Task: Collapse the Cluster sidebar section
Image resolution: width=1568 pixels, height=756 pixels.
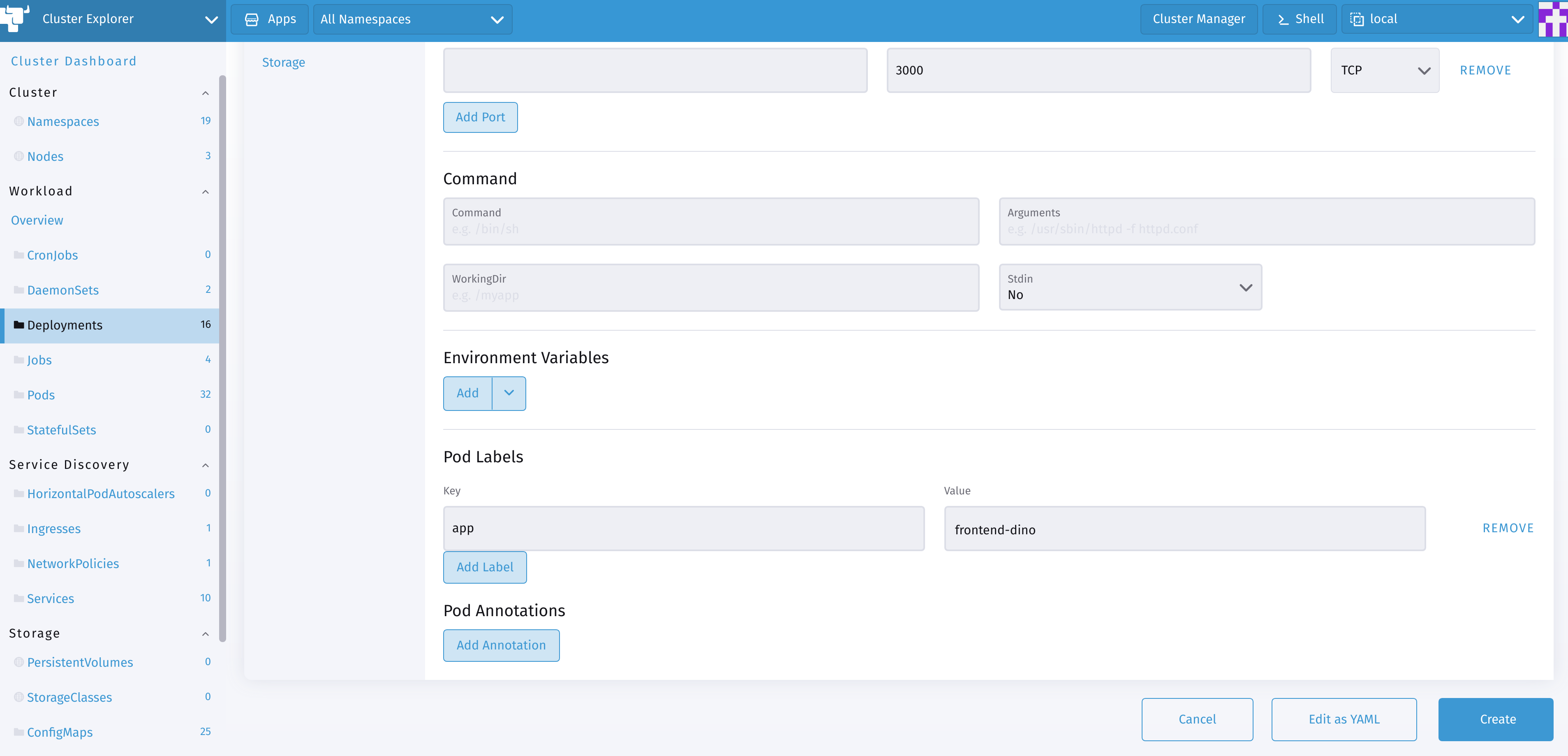Action: coord(205,93)
